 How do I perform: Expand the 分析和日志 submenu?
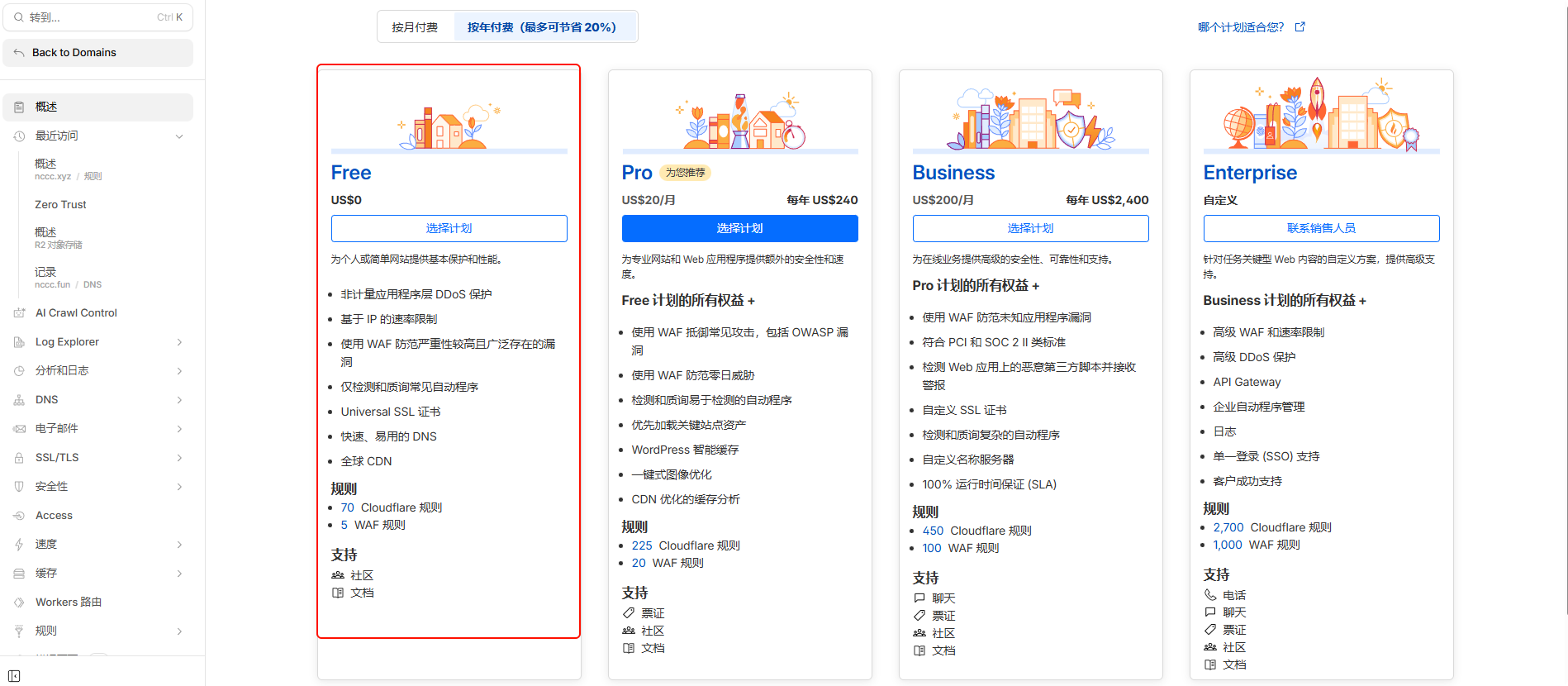pos(179,371)
